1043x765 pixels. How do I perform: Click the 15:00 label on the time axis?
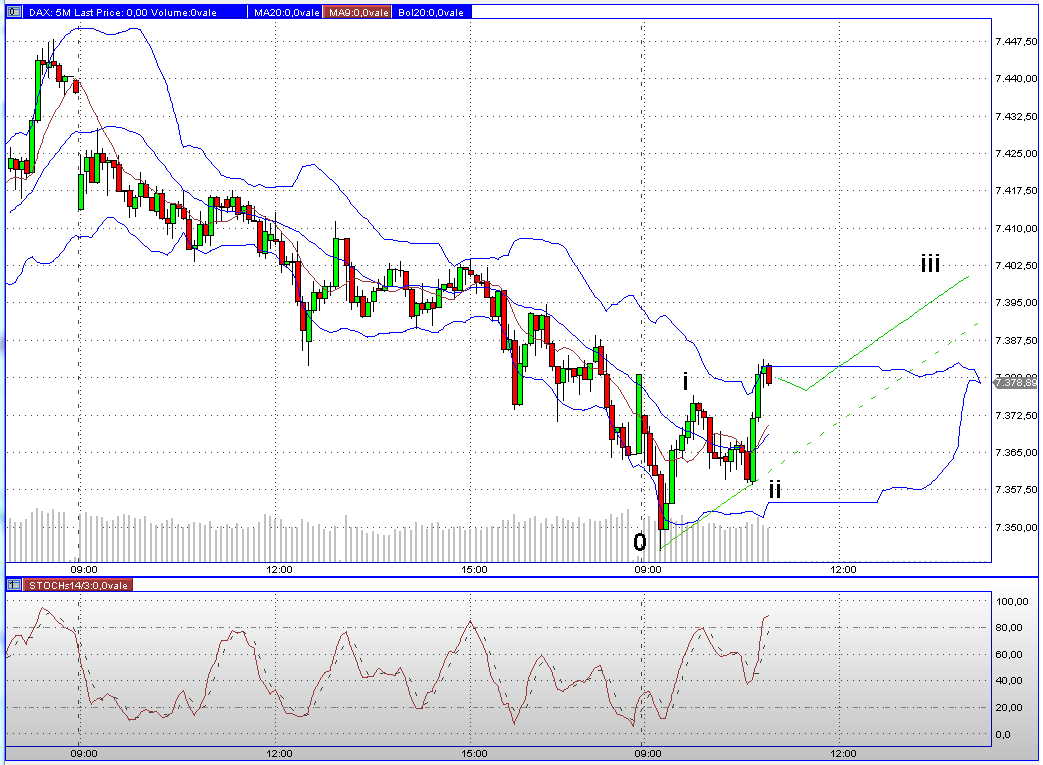pyautogui.click(x=473, y=568)
